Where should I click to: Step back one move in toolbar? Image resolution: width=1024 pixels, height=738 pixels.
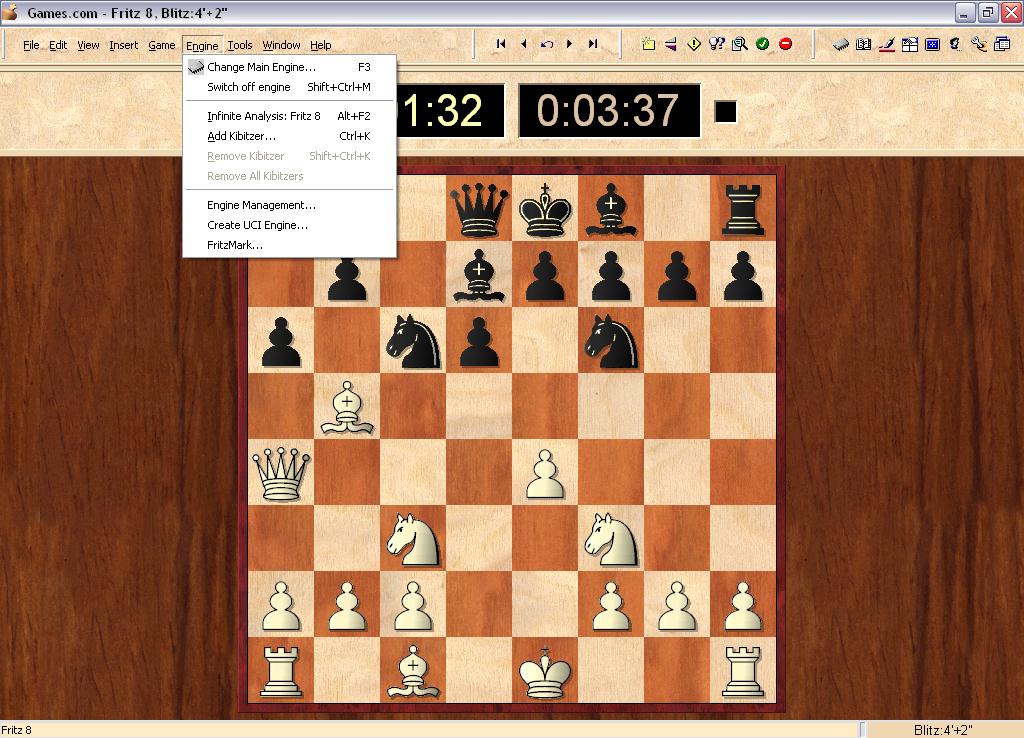coord(524,44)
